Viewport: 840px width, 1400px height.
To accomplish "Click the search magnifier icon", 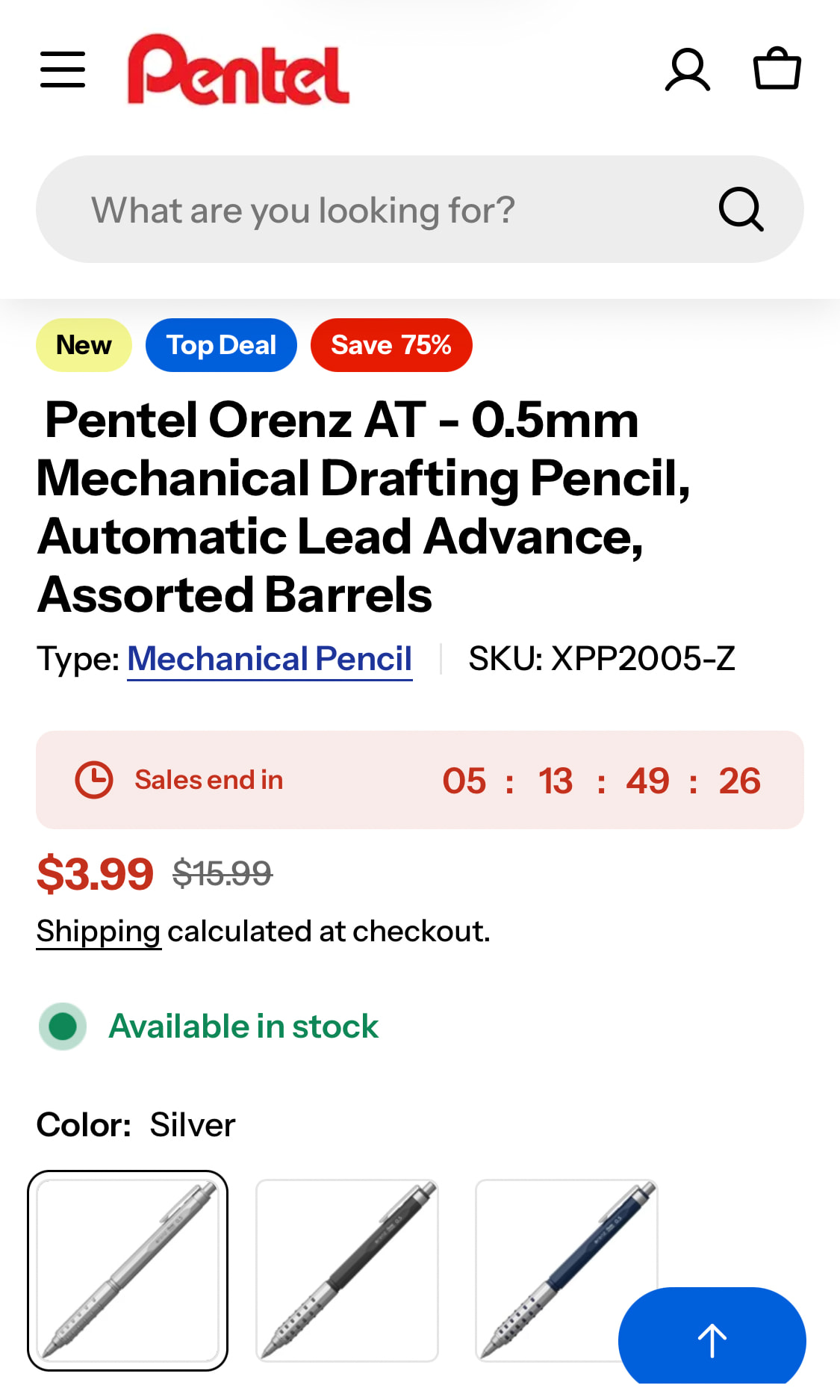I will click(741, 209).
